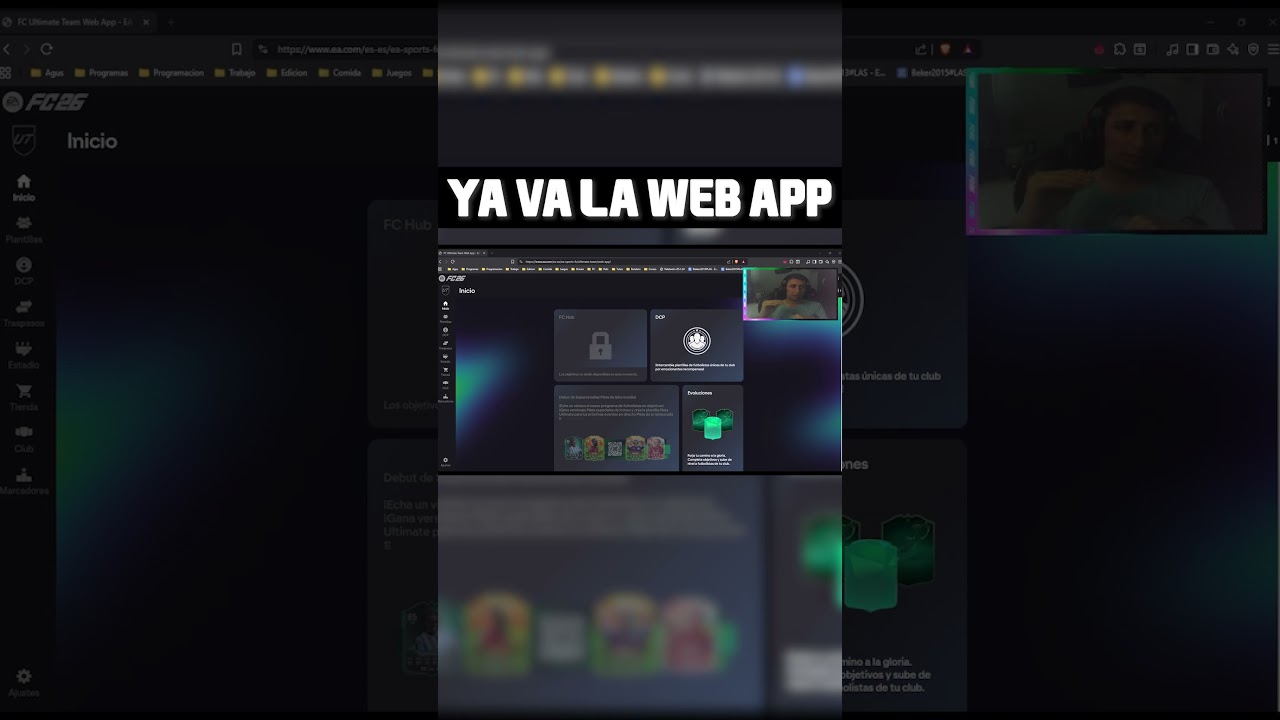This screenshot has width=1280, height=720.
Task: Open a new tab in the large browser
Action: click(x=171, y=22)
